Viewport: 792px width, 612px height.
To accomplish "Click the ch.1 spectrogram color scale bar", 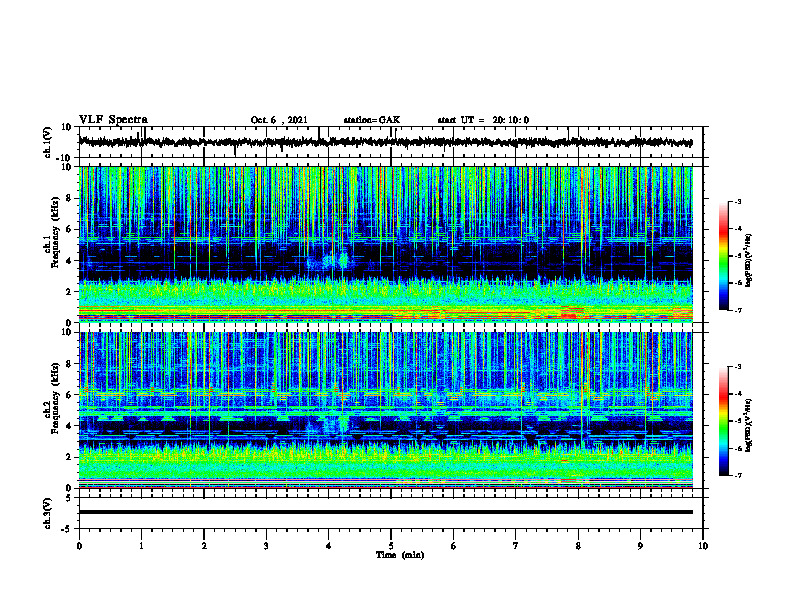I will click(x=723, y=256).
